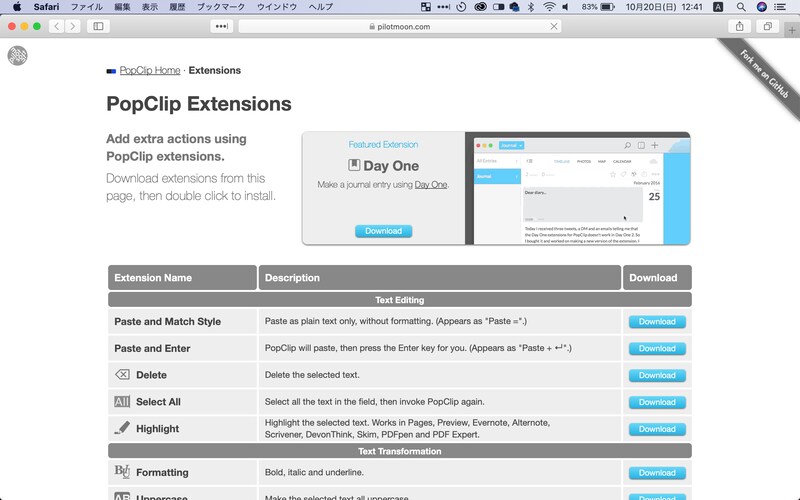Download Paste and Enter extension
The image size is (800, 500).
coord(657,348)
